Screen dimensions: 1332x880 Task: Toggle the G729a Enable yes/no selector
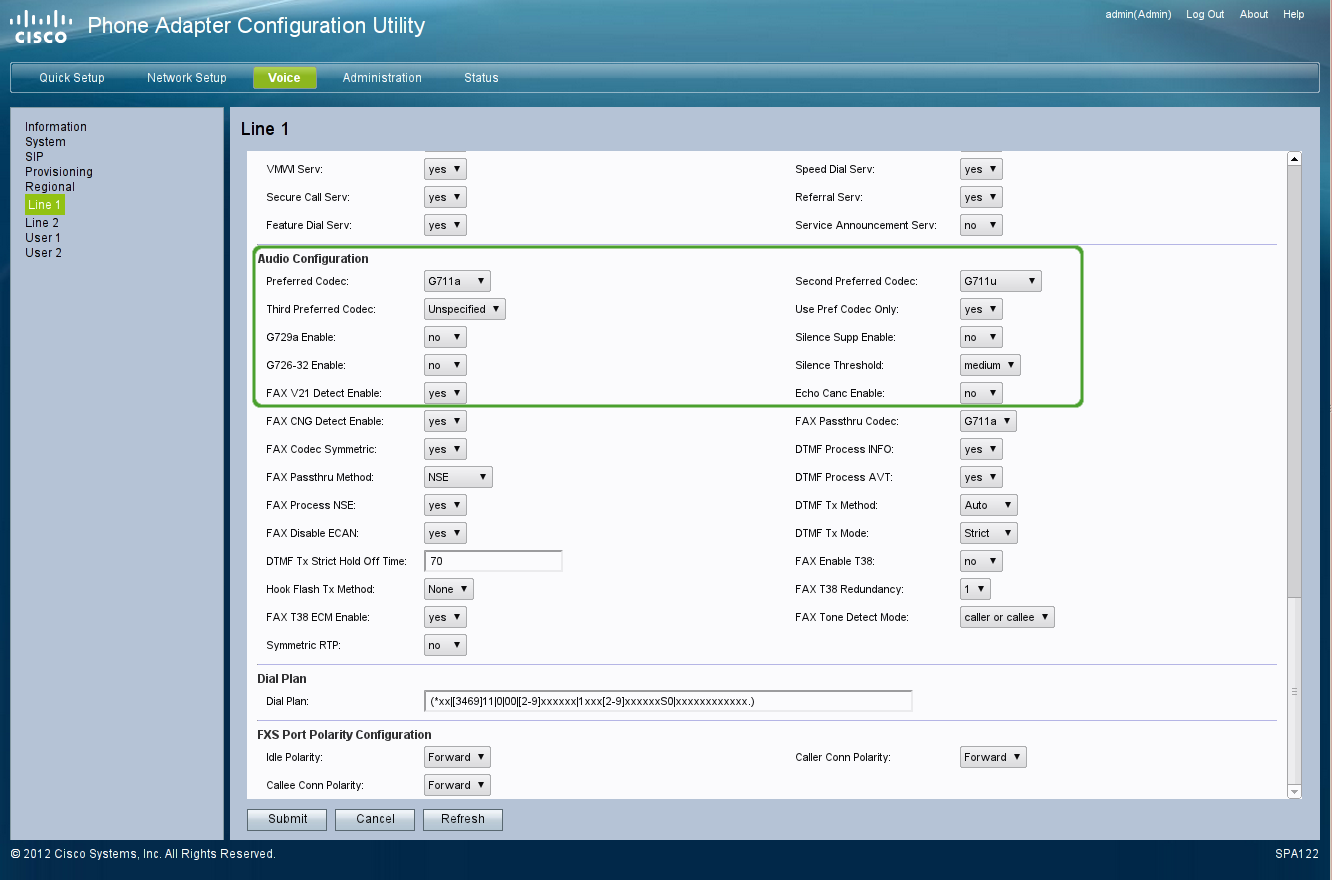445,337
